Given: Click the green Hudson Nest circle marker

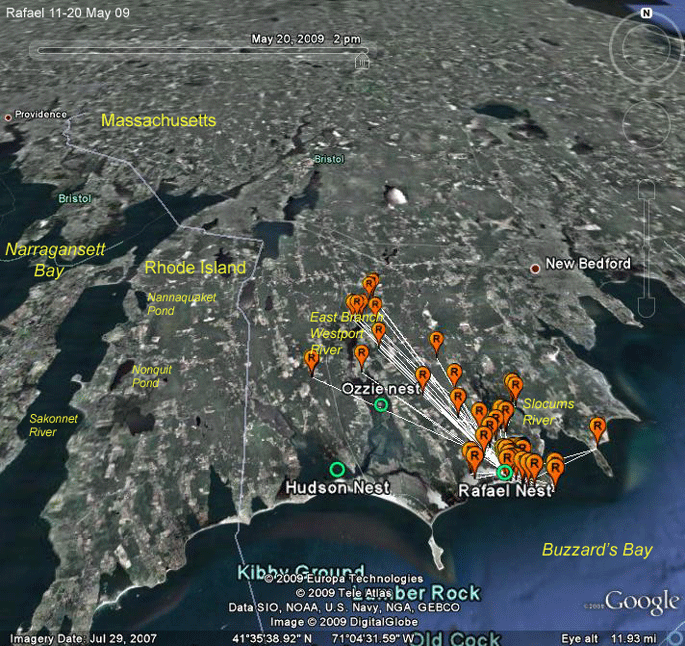Looking at the screenshot, I should point(336,470).
